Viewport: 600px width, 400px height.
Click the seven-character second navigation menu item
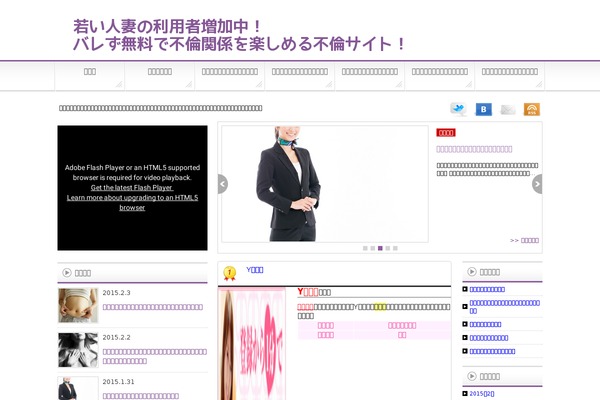coord(160,72)
